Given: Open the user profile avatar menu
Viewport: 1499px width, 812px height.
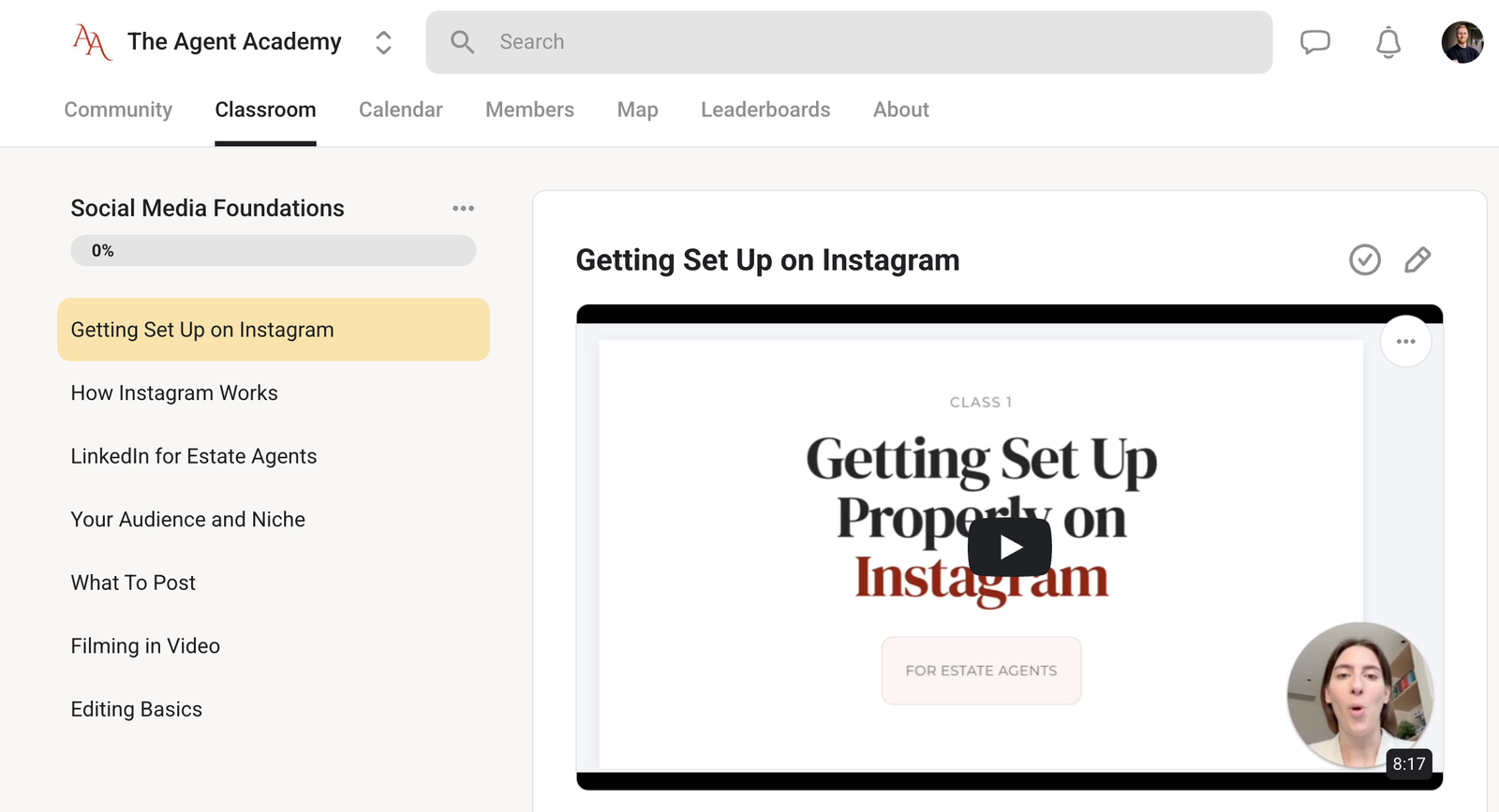Looking at the screenshot, I should pyautogui.click(x=1462, y=42).
